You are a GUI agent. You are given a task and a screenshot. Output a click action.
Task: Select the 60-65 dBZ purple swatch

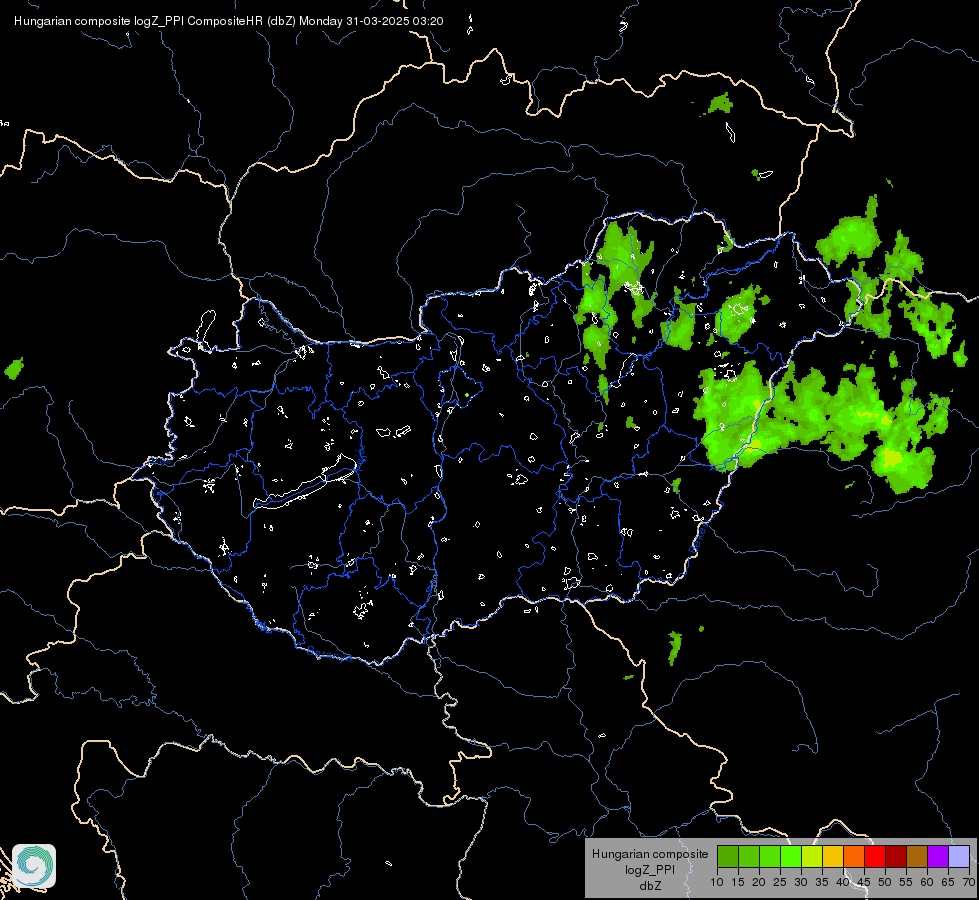click(938, 856)
